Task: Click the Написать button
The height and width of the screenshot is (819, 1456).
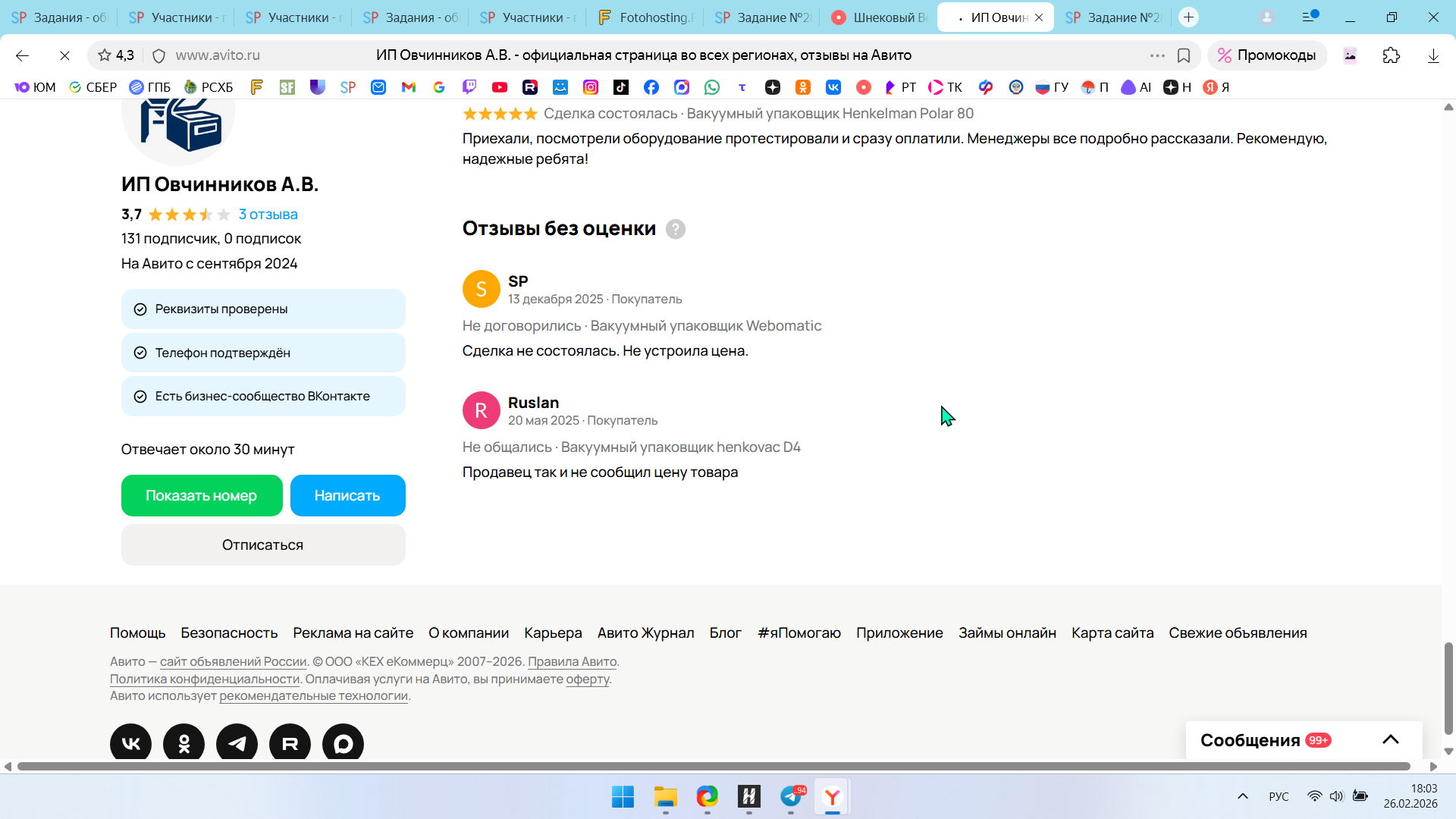Action: pyautogui.click(x=347, y=495)
